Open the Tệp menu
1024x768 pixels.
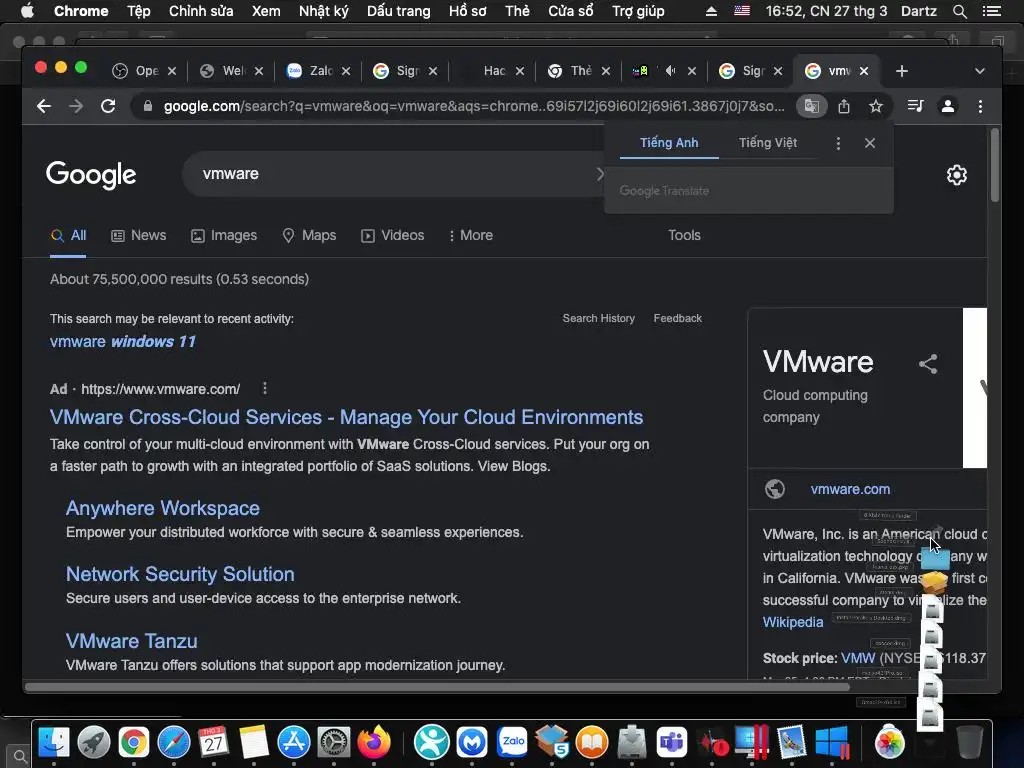point(138,11)
